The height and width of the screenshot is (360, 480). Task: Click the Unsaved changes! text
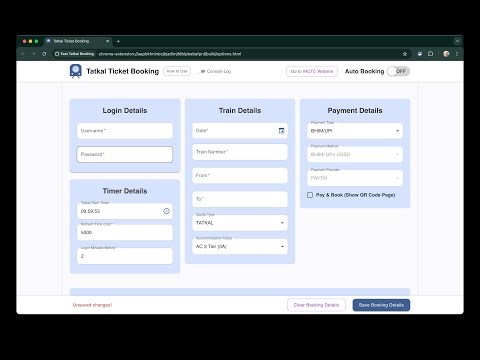[x=92, y=305]
